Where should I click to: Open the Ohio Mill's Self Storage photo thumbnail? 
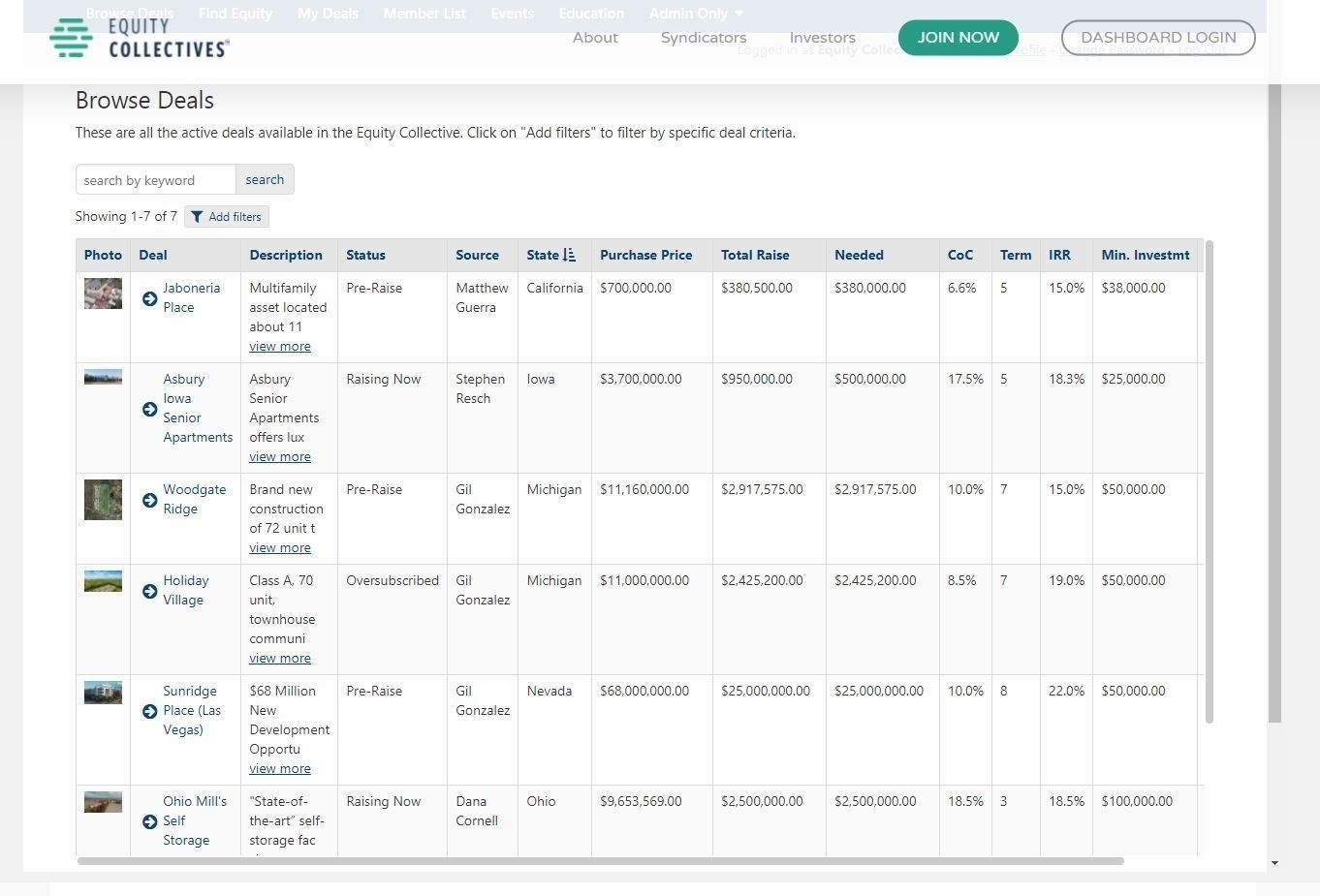point(103,802)
